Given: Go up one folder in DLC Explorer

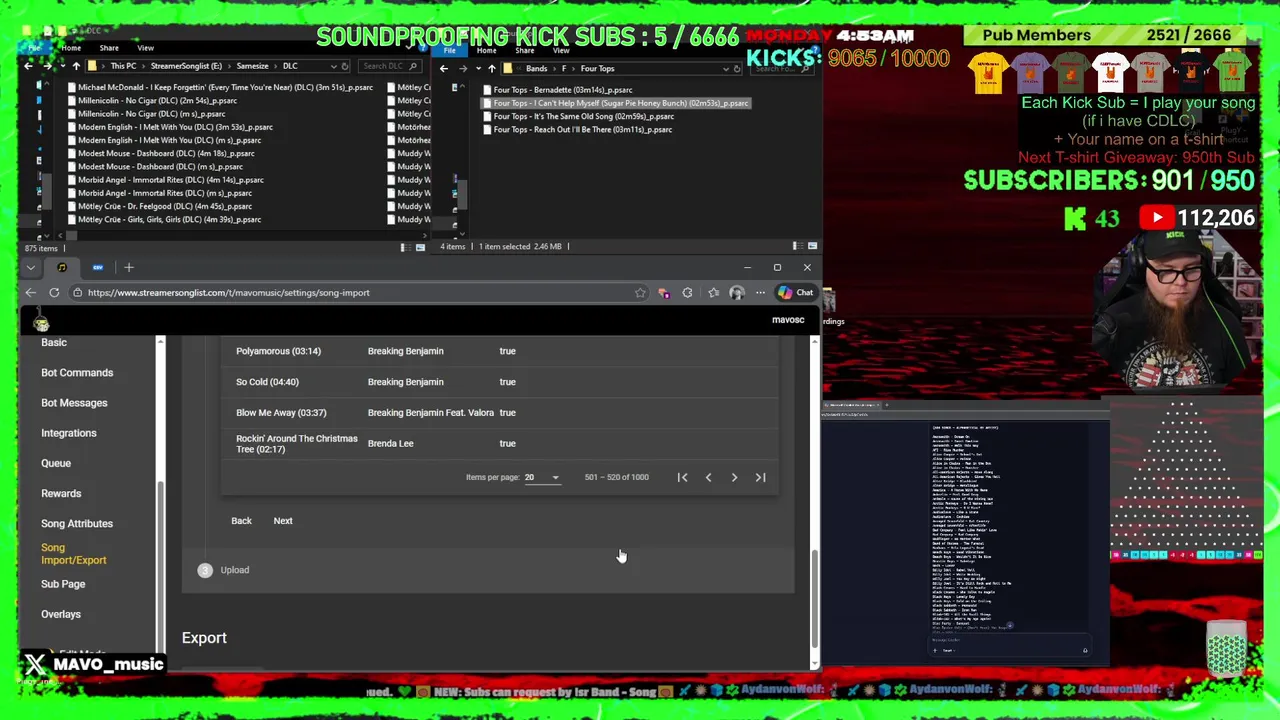Looking at the screenshot, I should (76, 66).
